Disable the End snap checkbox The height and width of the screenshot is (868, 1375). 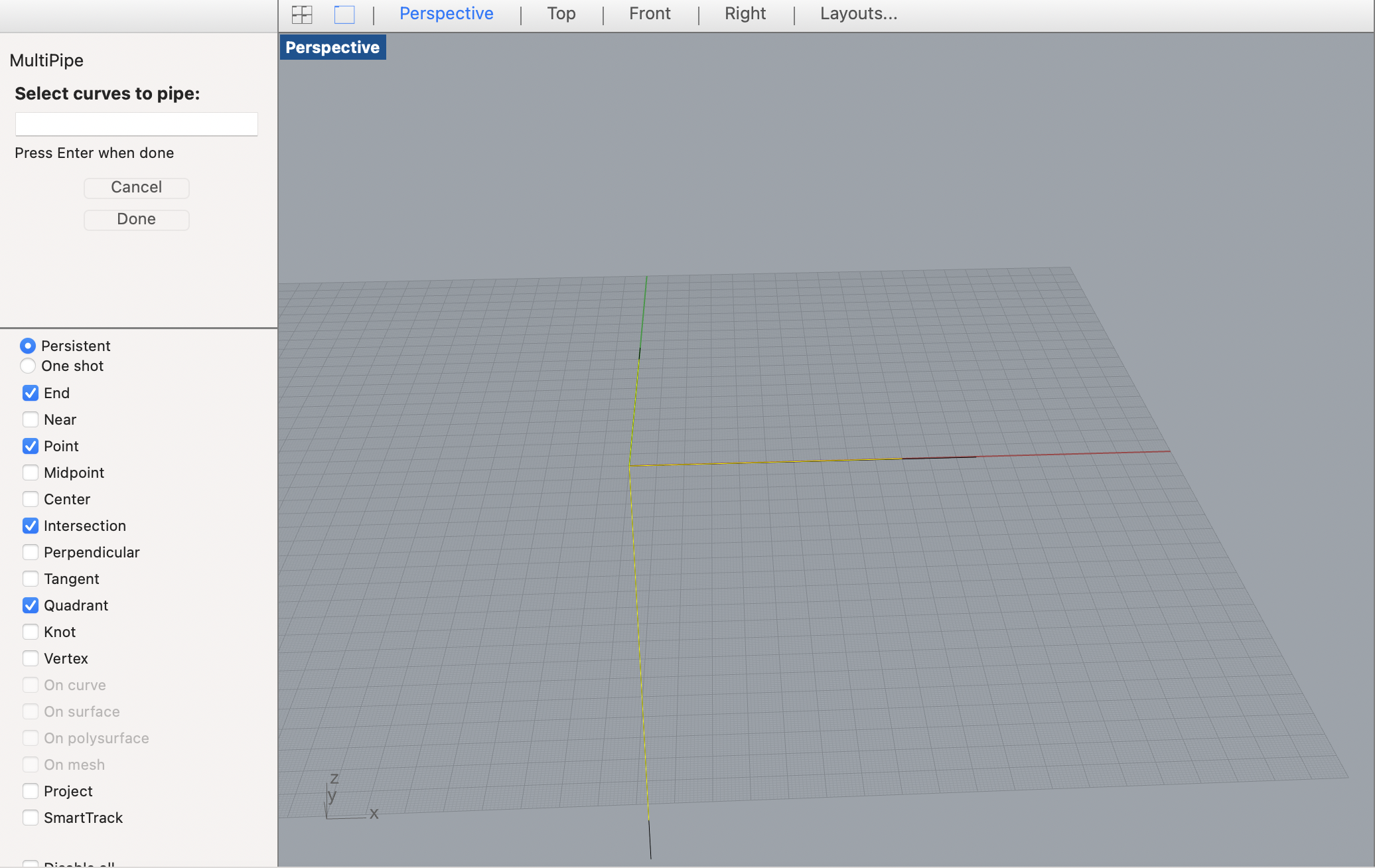point(31,393)
